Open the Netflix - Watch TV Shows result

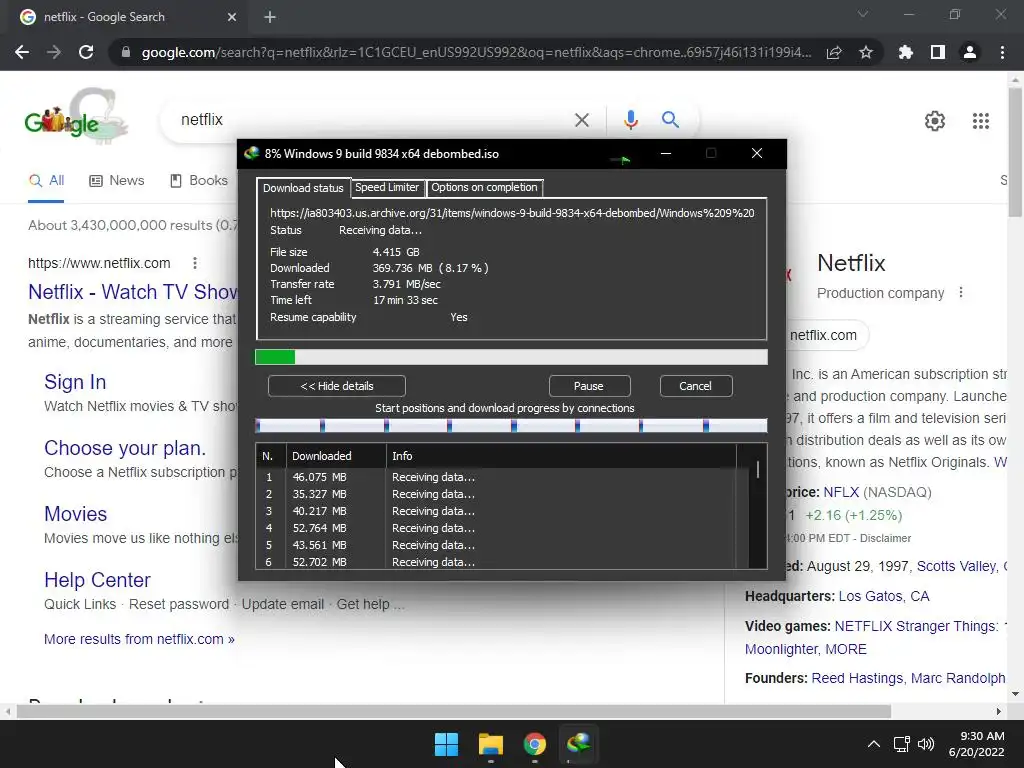(133, 292)
